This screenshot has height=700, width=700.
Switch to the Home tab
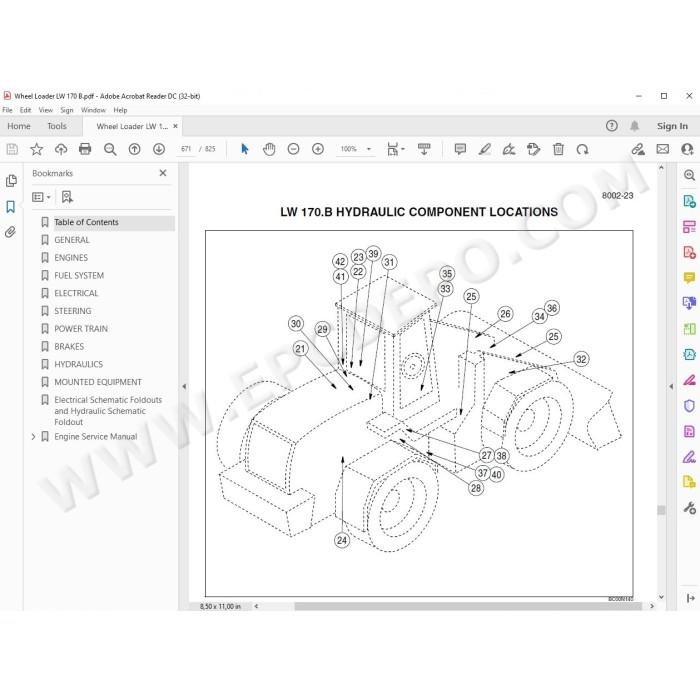19,126
